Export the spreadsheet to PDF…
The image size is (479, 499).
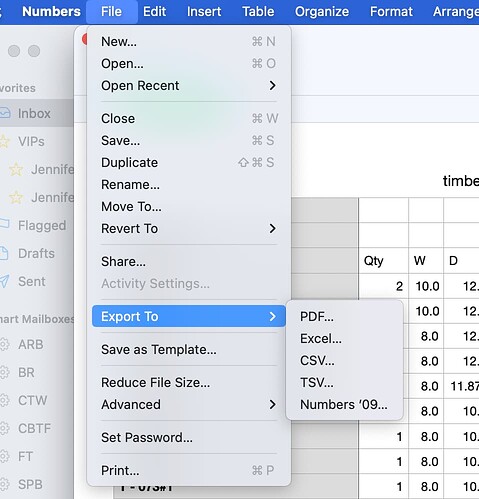coord(345,317)
